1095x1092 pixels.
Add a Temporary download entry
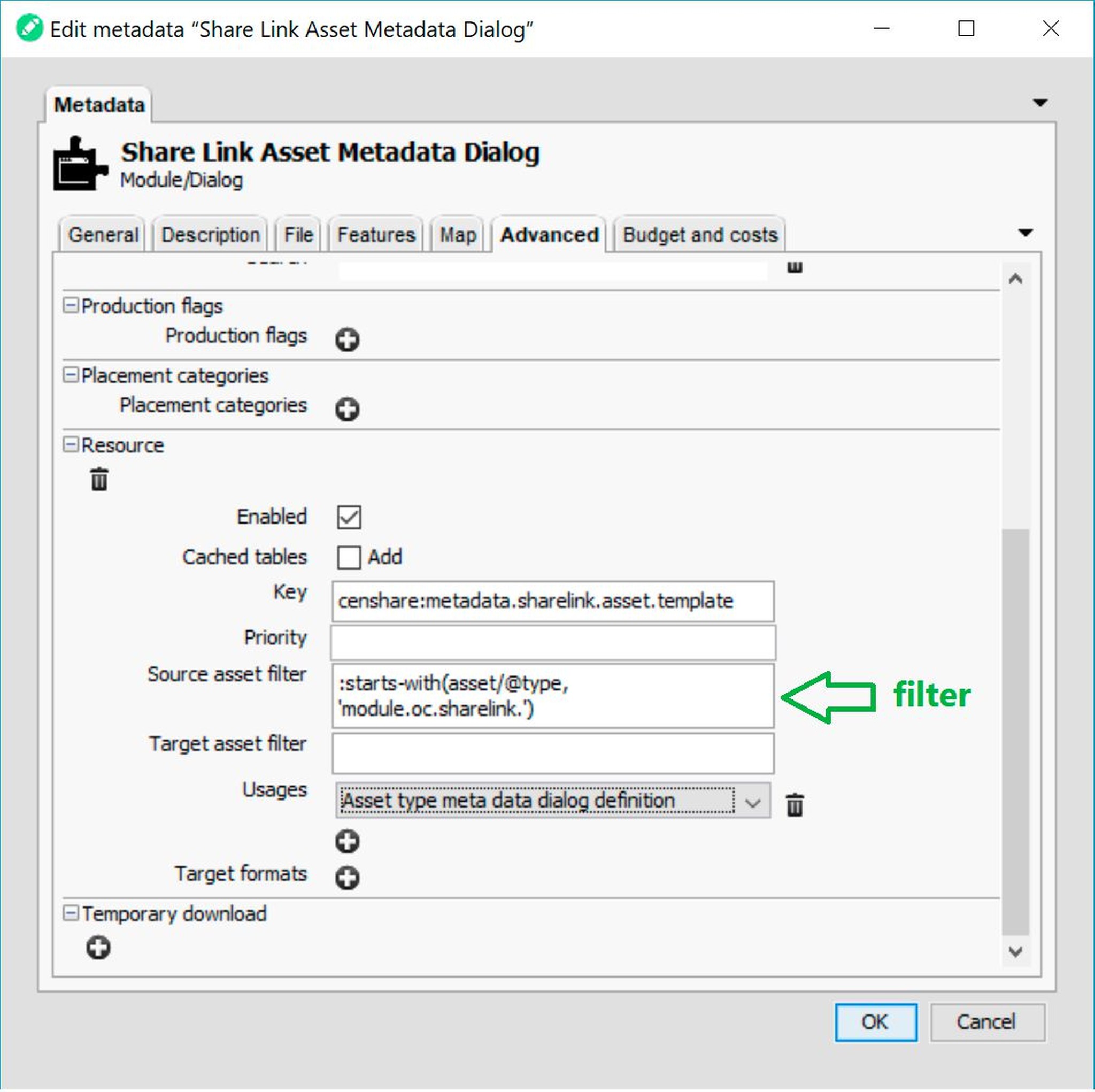98,948
